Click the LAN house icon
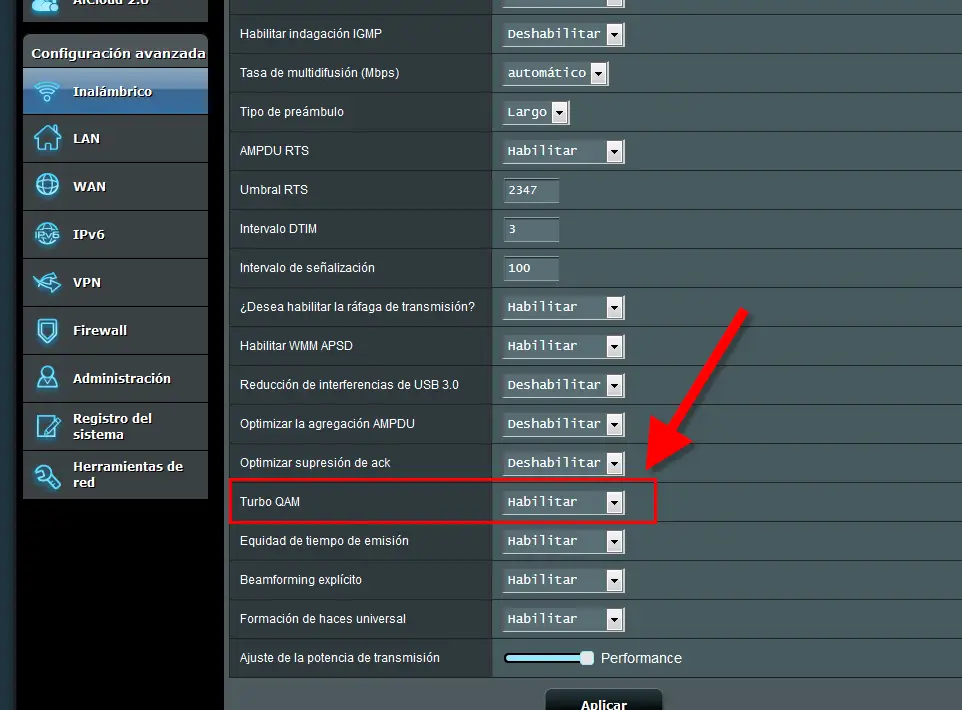Viewport: 962px width, 710px height. click(x=47, y=137)
